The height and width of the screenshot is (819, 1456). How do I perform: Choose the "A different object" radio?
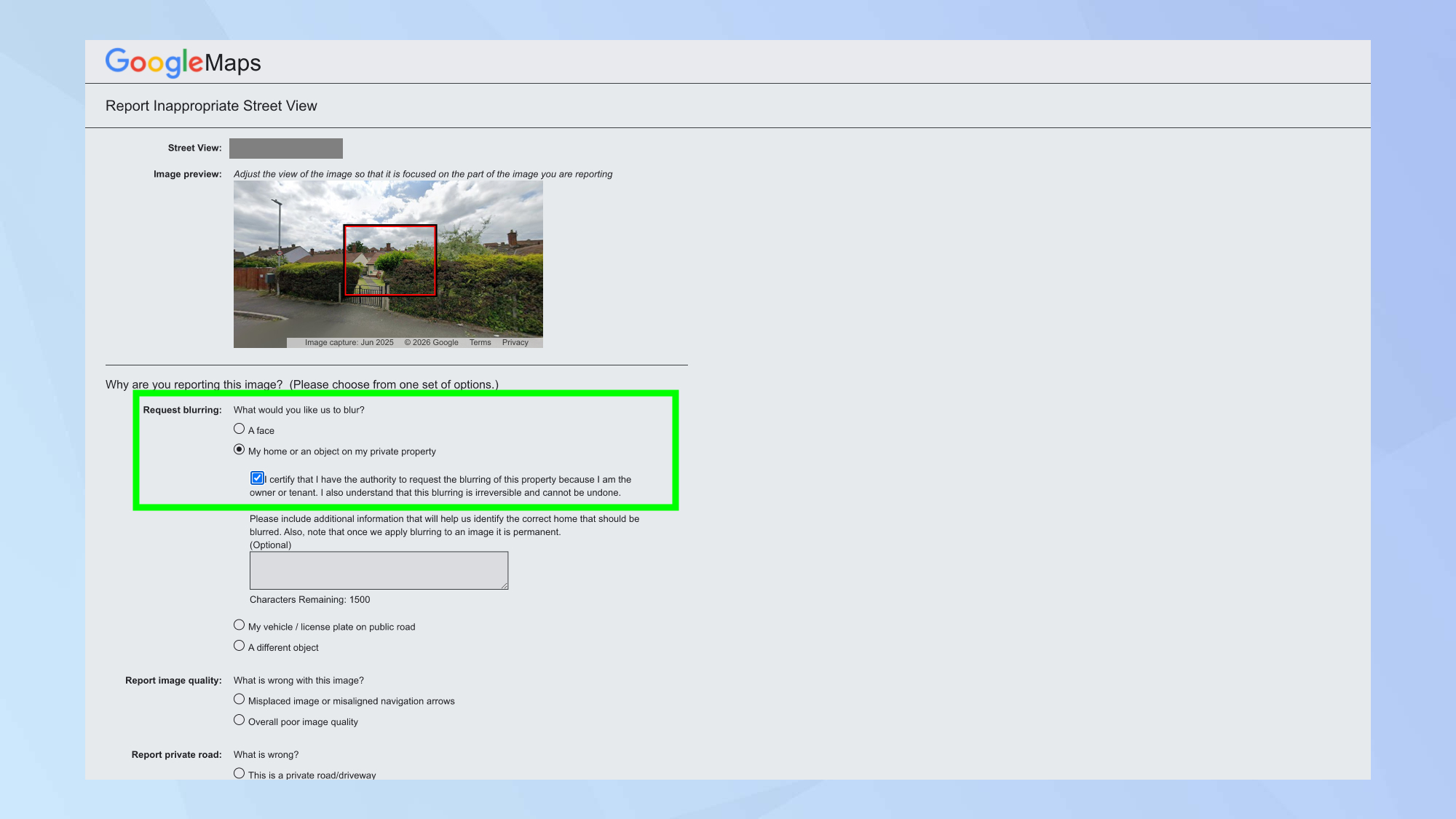(239, 646)
